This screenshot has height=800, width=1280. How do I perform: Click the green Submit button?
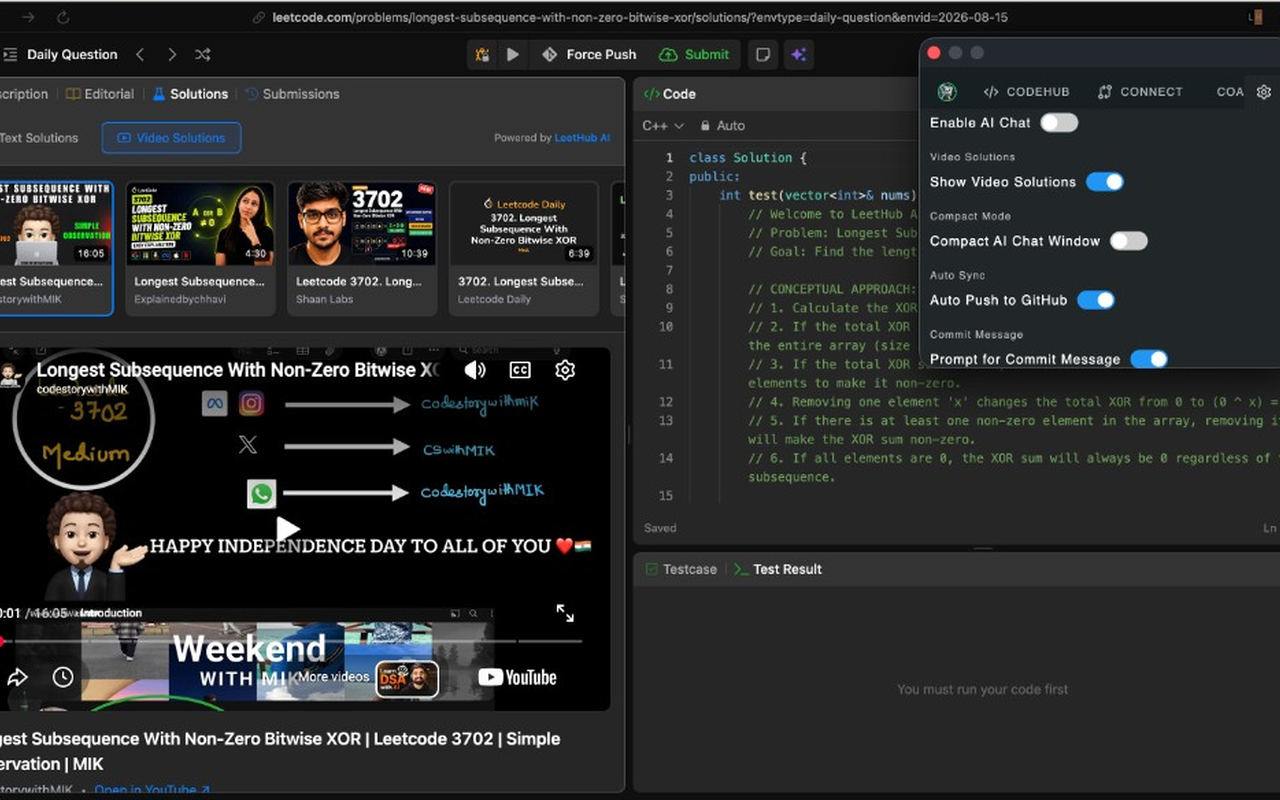pyautogui.click(x=695, y=55)
